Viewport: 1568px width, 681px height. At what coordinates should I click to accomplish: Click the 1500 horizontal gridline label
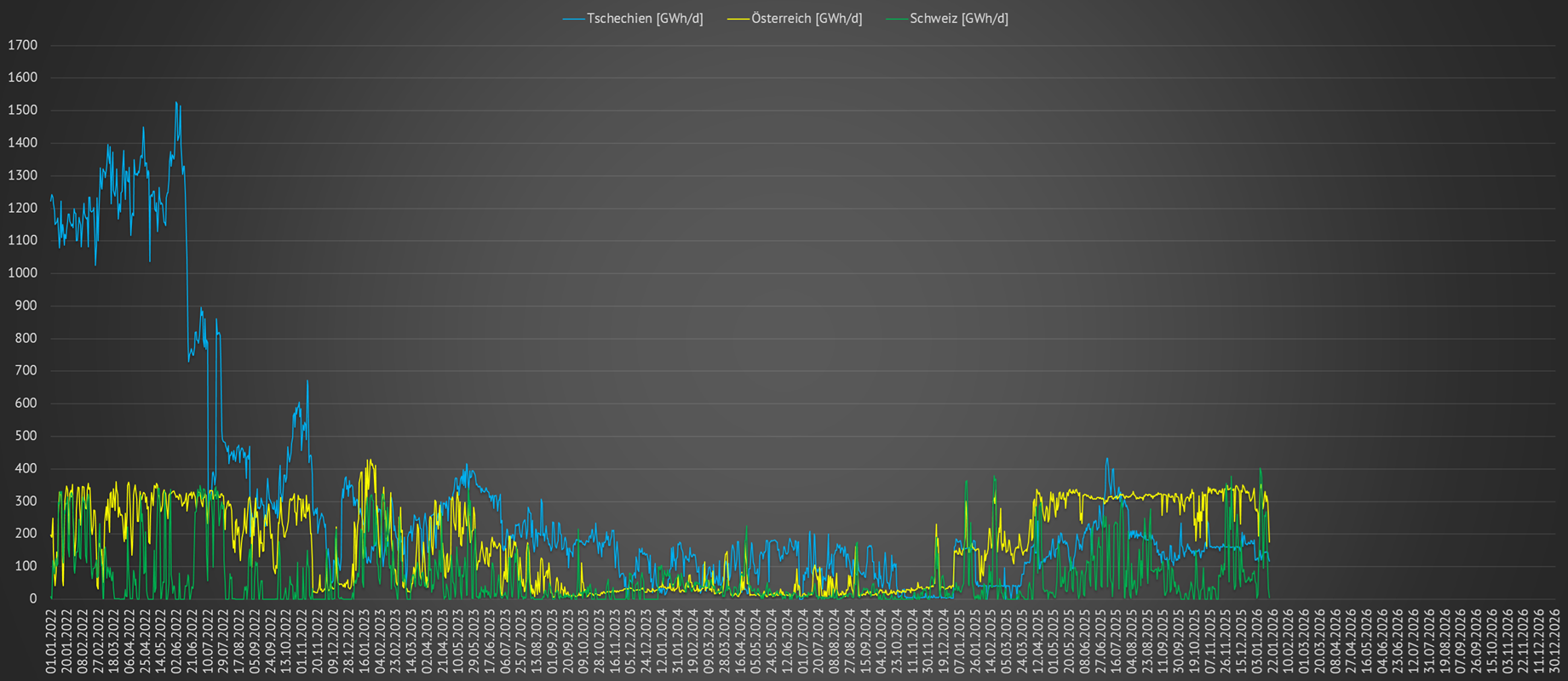click(22, 110)
